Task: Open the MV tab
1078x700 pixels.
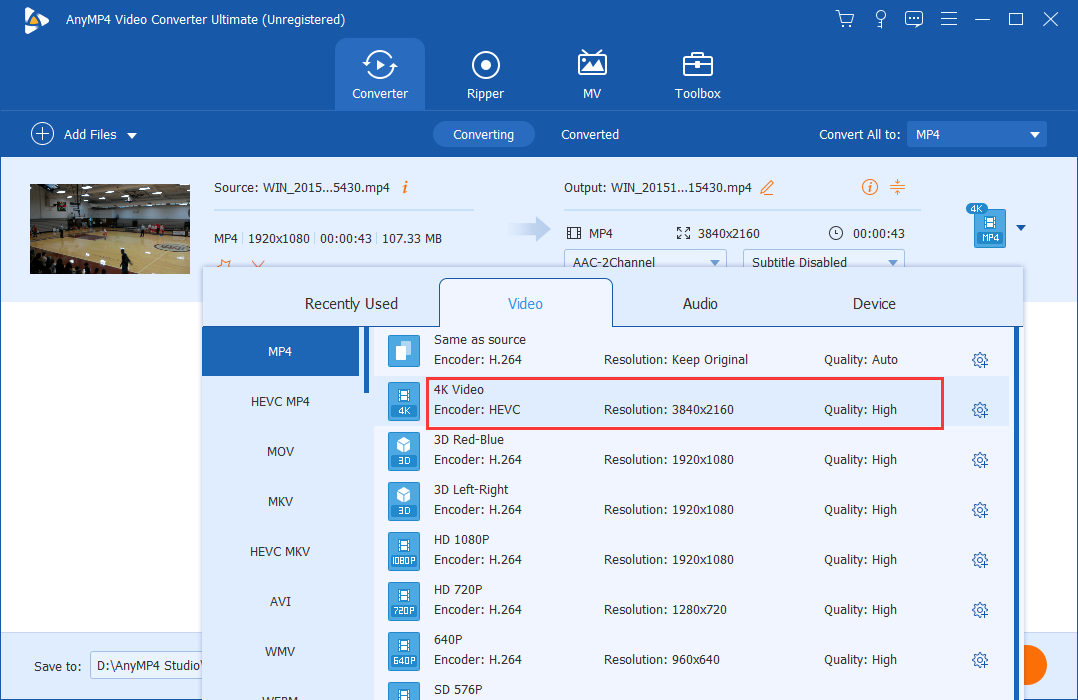Action: [x=592, y=74]
